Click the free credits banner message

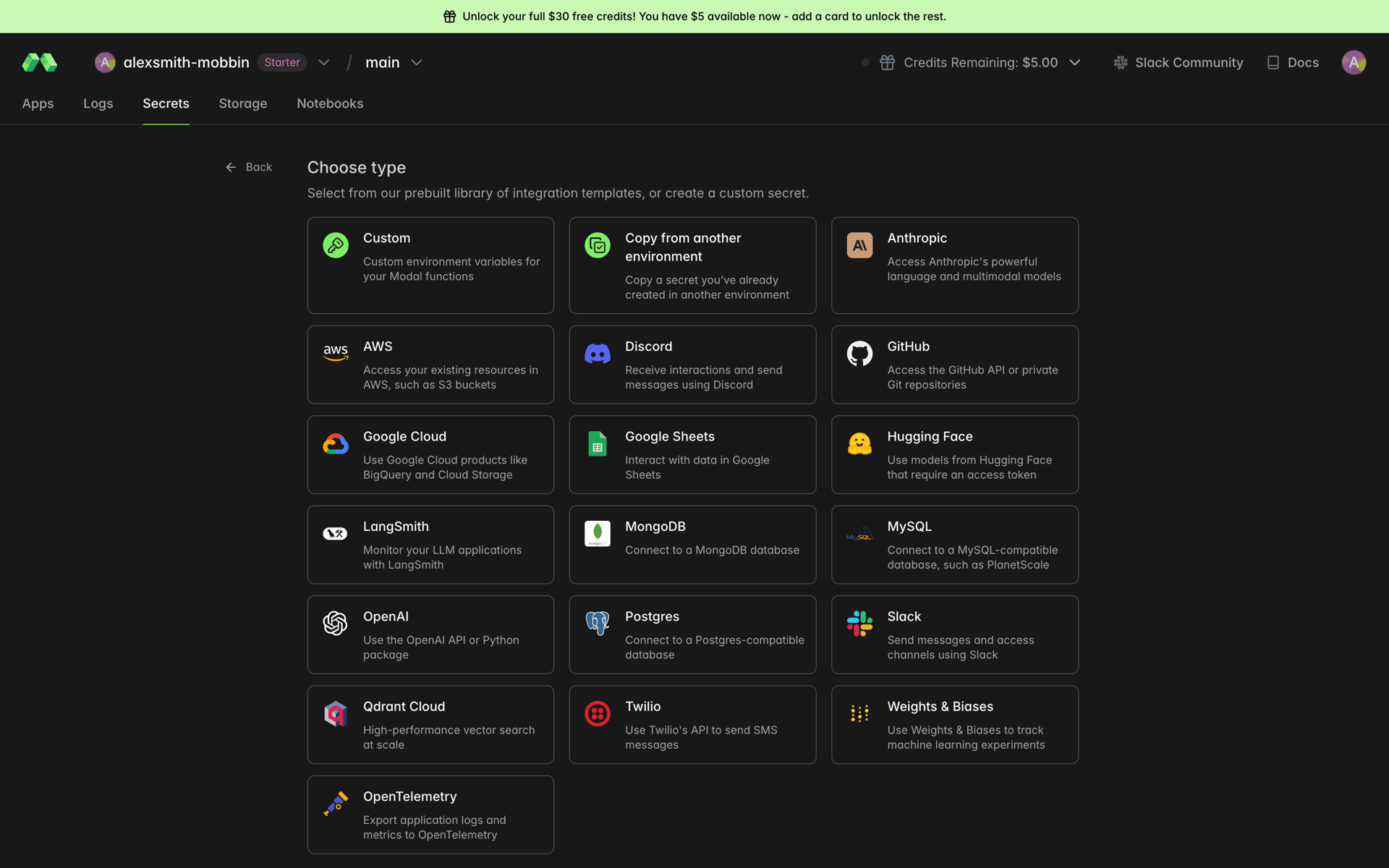704,17
